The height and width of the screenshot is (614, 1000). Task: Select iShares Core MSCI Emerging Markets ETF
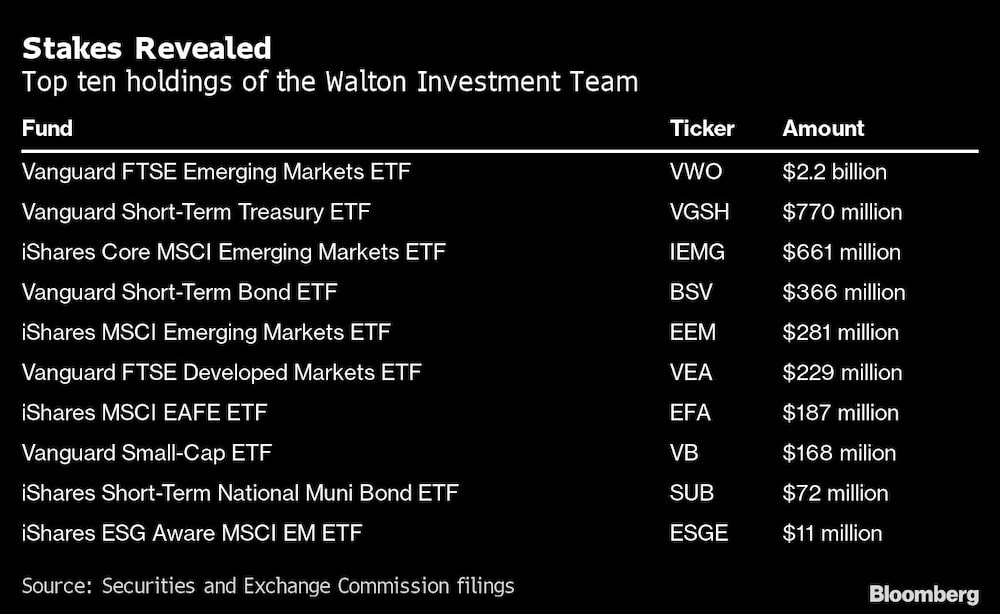[x=233, y=252]
